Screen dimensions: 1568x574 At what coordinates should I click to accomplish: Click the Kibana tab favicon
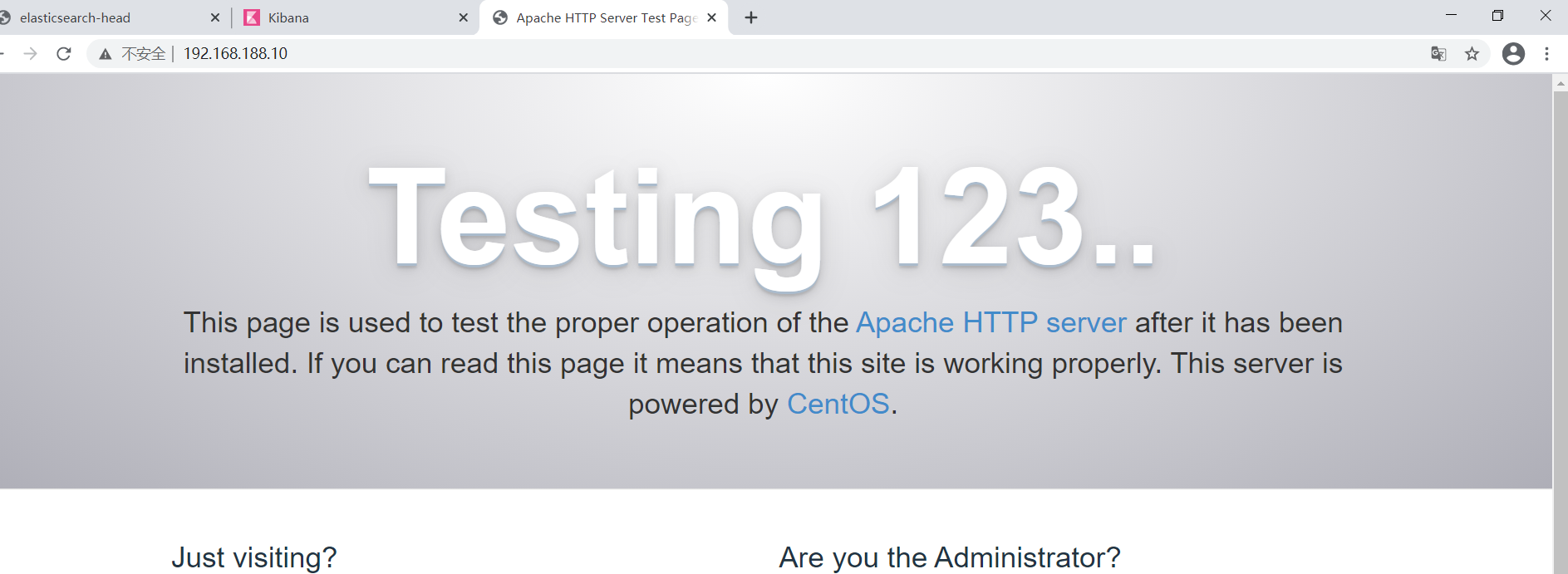point(252,17)
